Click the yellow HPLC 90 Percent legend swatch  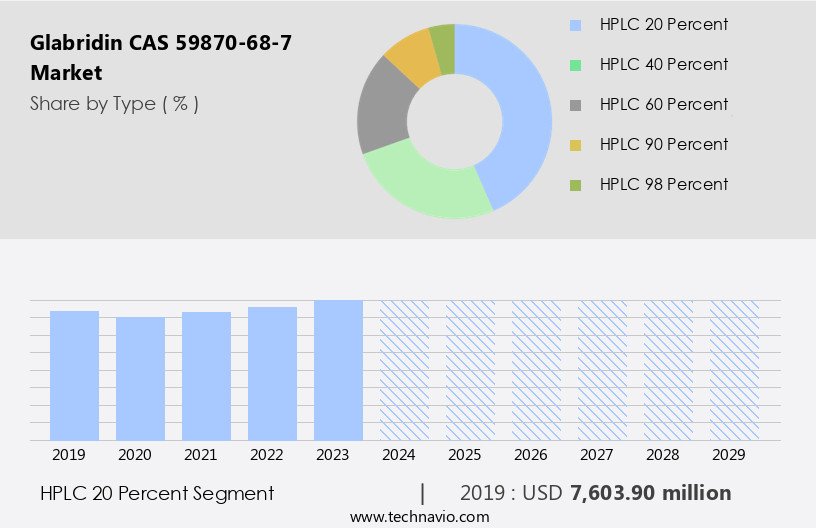[575, 145]
